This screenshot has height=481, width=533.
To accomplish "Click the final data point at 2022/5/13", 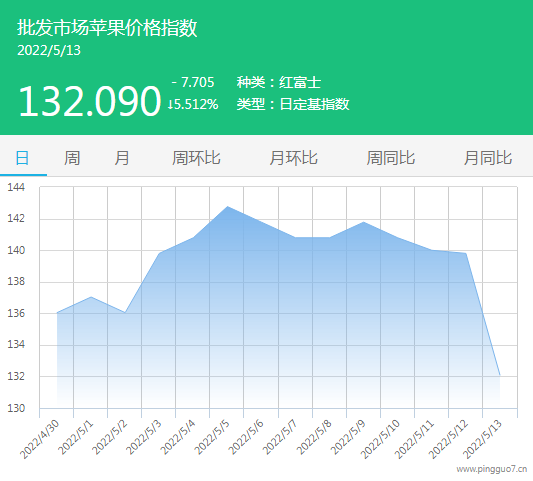I will 500,375.
